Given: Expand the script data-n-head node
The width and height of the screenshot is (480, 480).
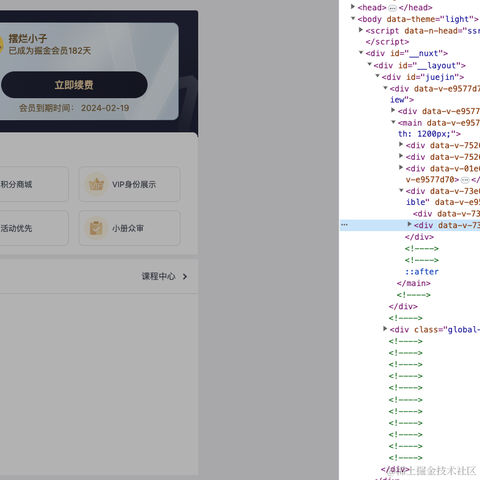Looking at the screenshot, I should pos(361,30).
